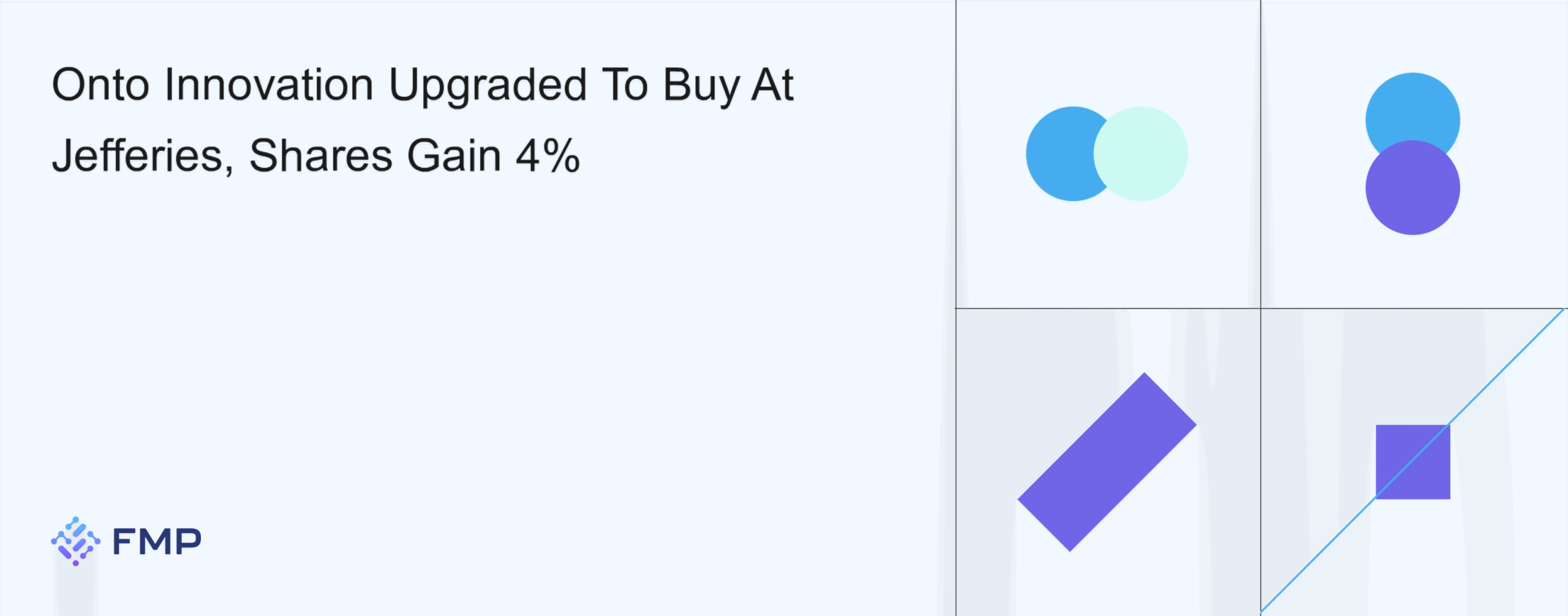Click the blue circle beside the mint circle

[1057, 154]
